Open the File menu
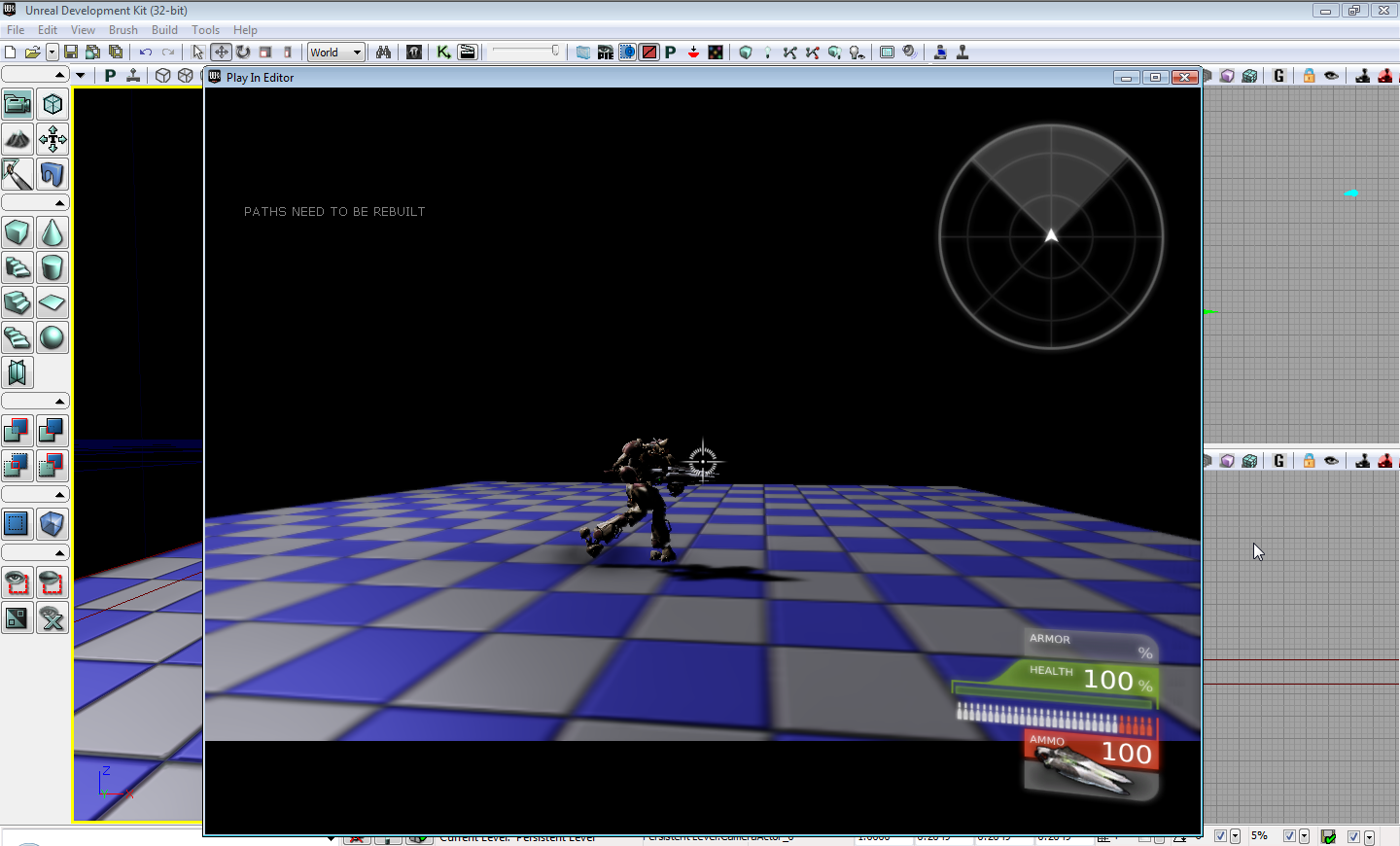The height and width of the screenshot is (846, 1400). pyautogui.click(x=16, y=30)
